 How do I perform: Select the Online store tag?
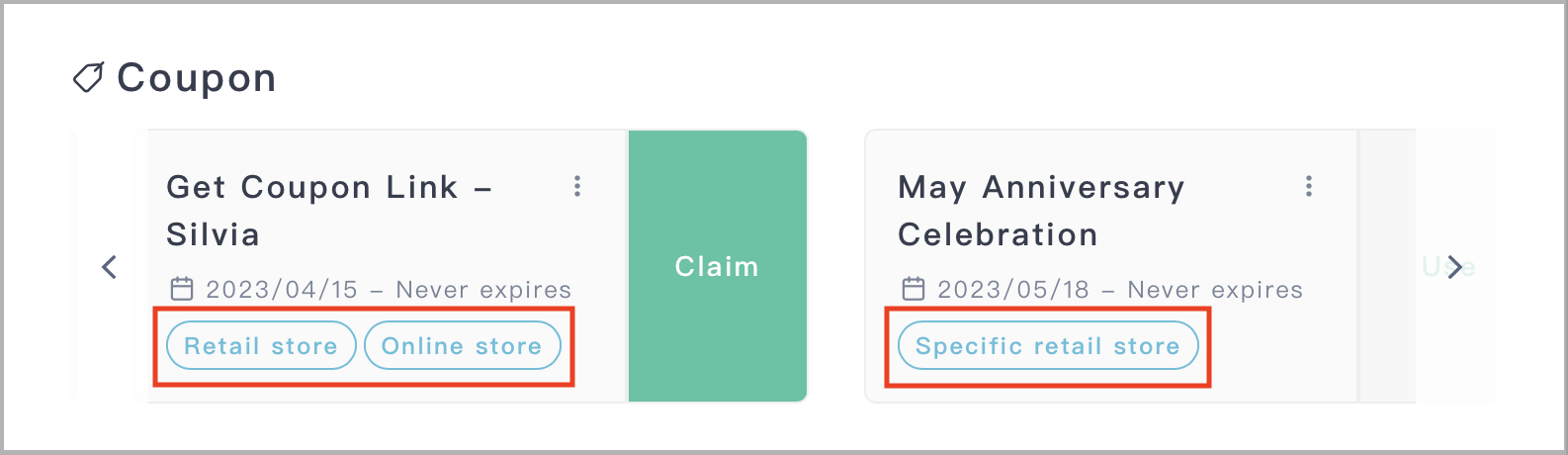point(462,346)
